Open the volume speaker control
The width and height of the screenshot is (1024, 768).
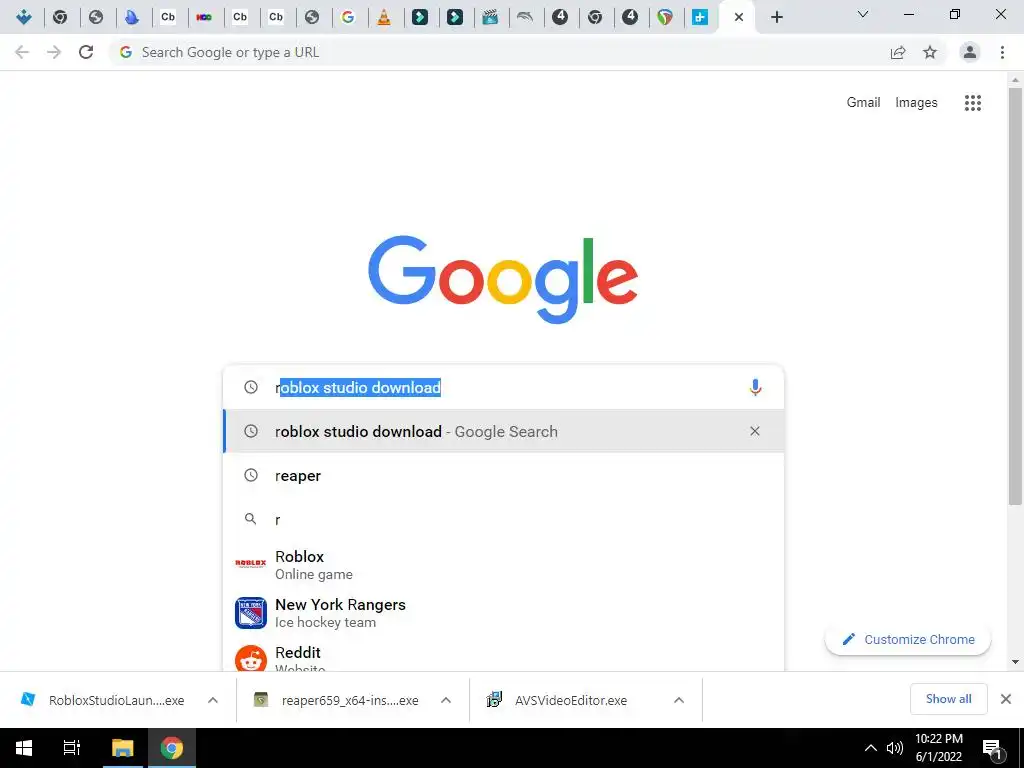tap(895, 748)
